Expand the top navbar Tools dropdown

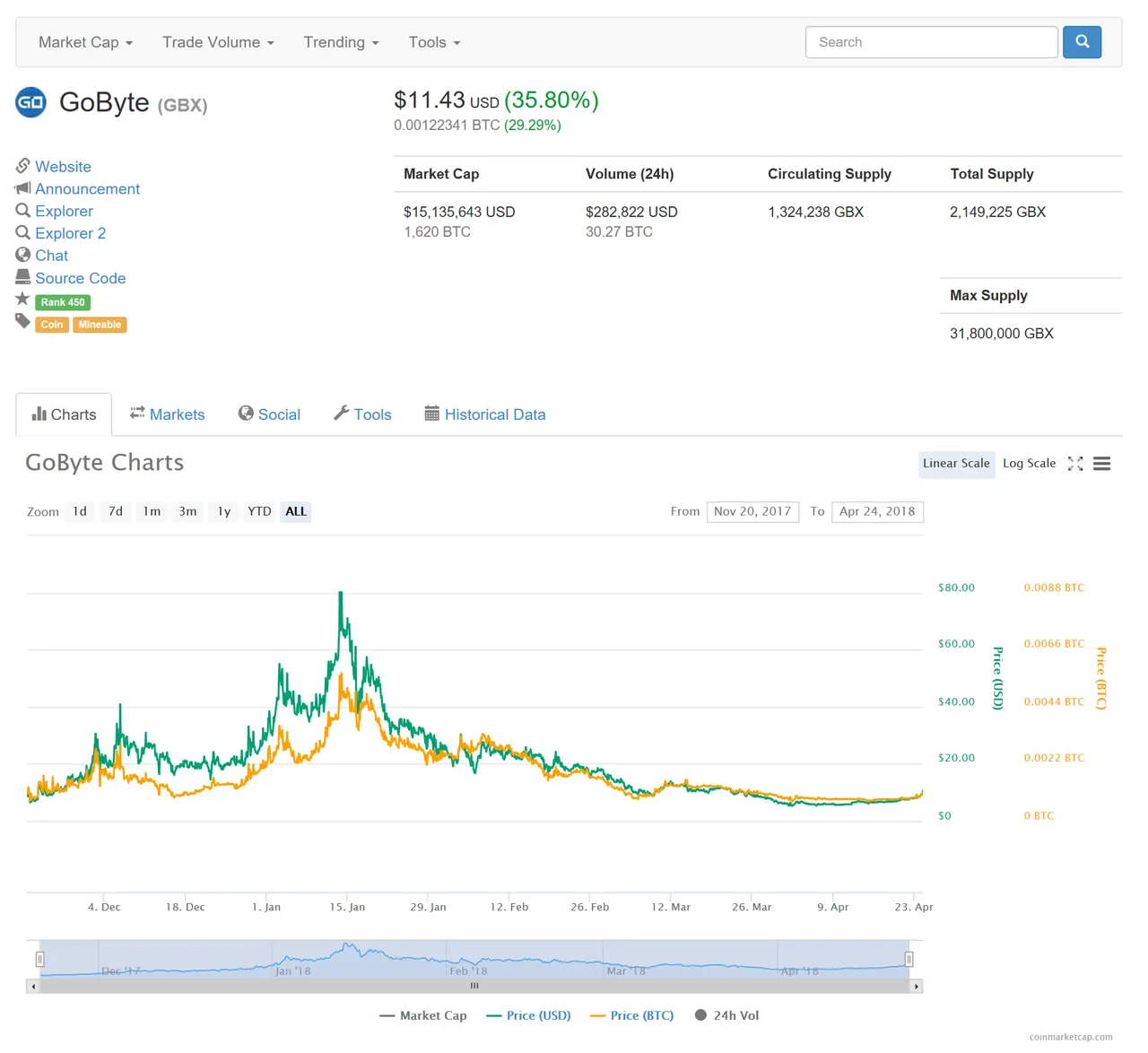tap(434, 42)
